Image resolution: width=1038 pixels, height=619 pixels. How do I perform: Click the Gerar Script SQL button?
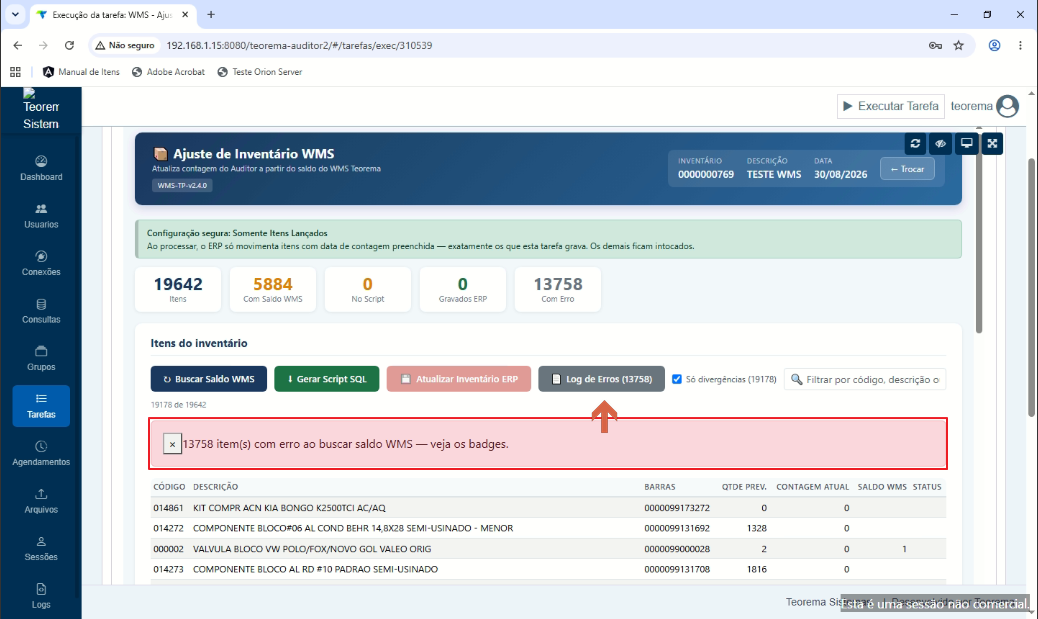327,379
